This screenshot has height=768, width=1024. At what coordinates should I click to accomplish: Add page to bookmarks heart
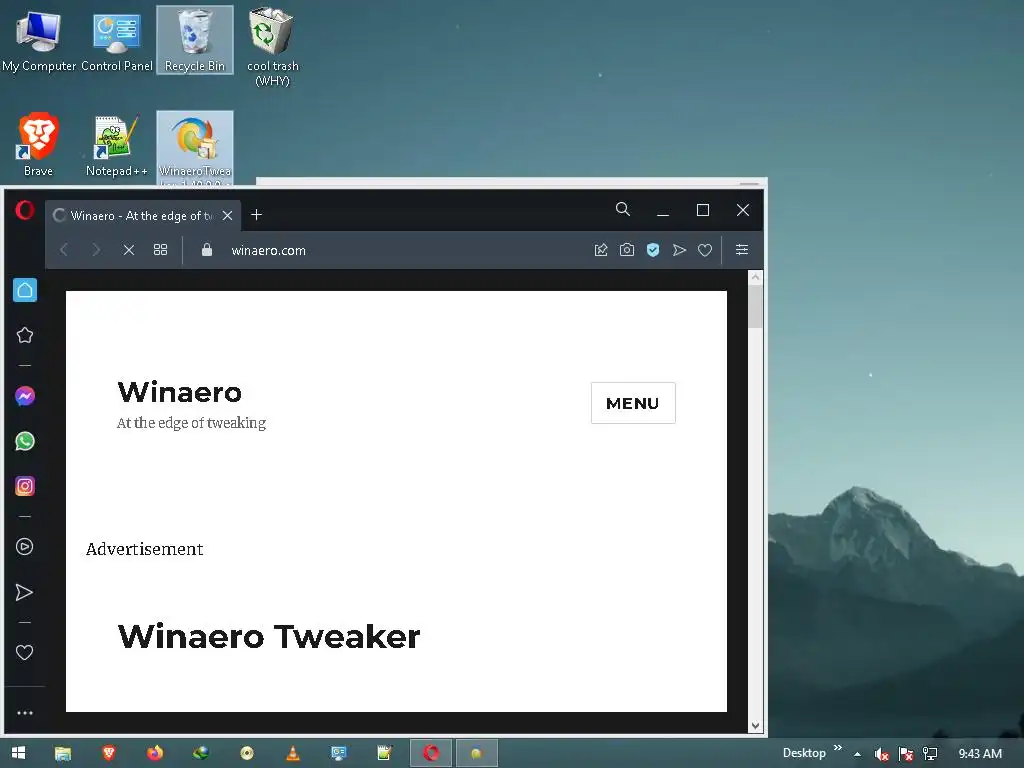pos(705,250)
